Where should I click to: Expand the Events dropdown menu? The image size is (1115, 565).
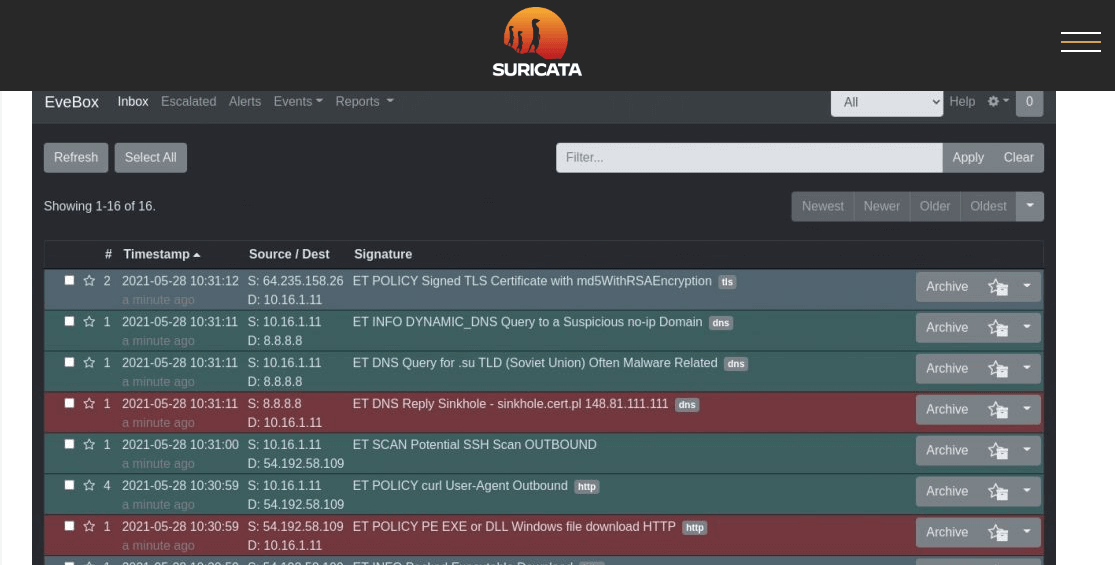pos(298,102)
